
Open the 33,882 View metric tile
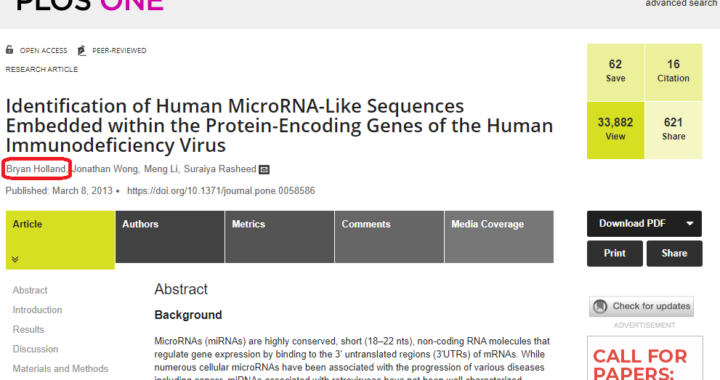tap(615, 130)
